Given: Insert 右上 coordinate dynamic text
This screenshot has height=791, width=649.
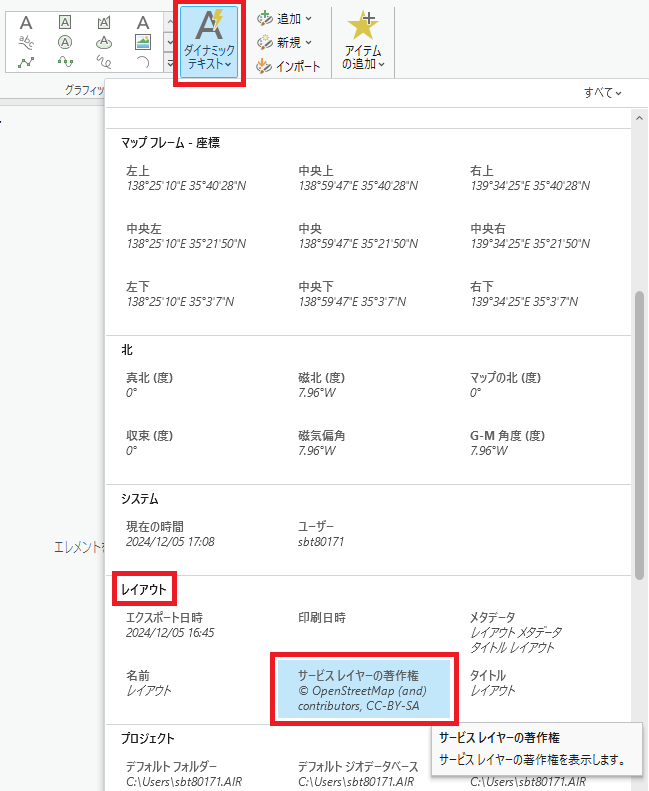Looking at the screenshot, I should 530,179.
